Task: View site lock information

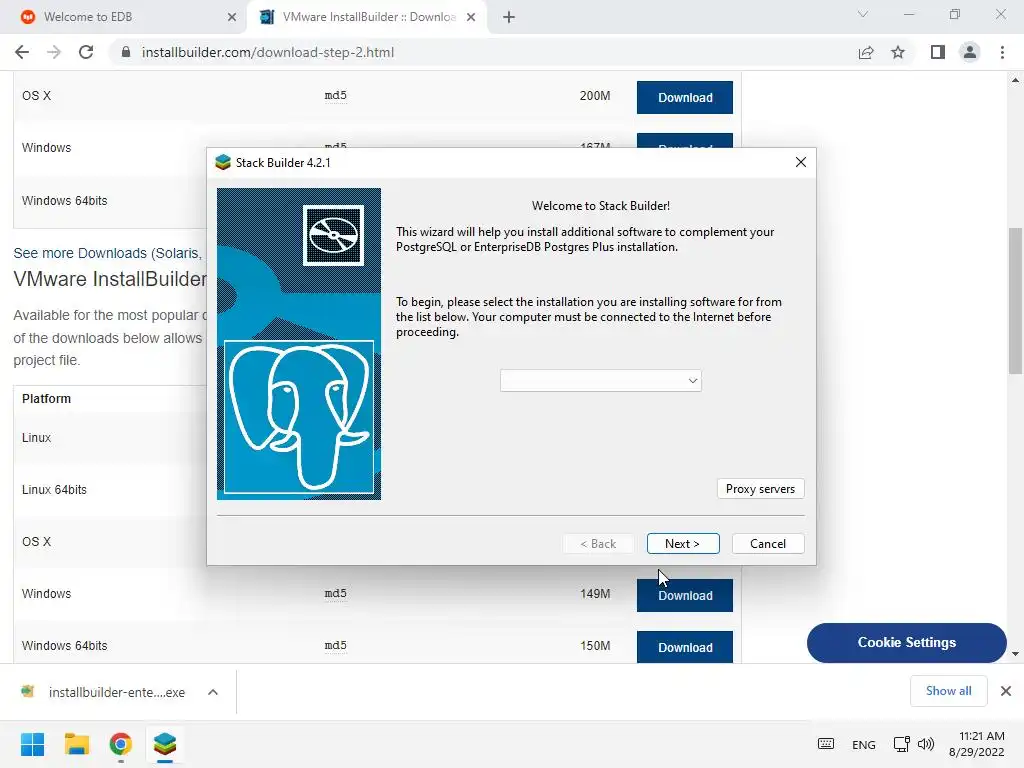Action: click(x=125, y=52)
